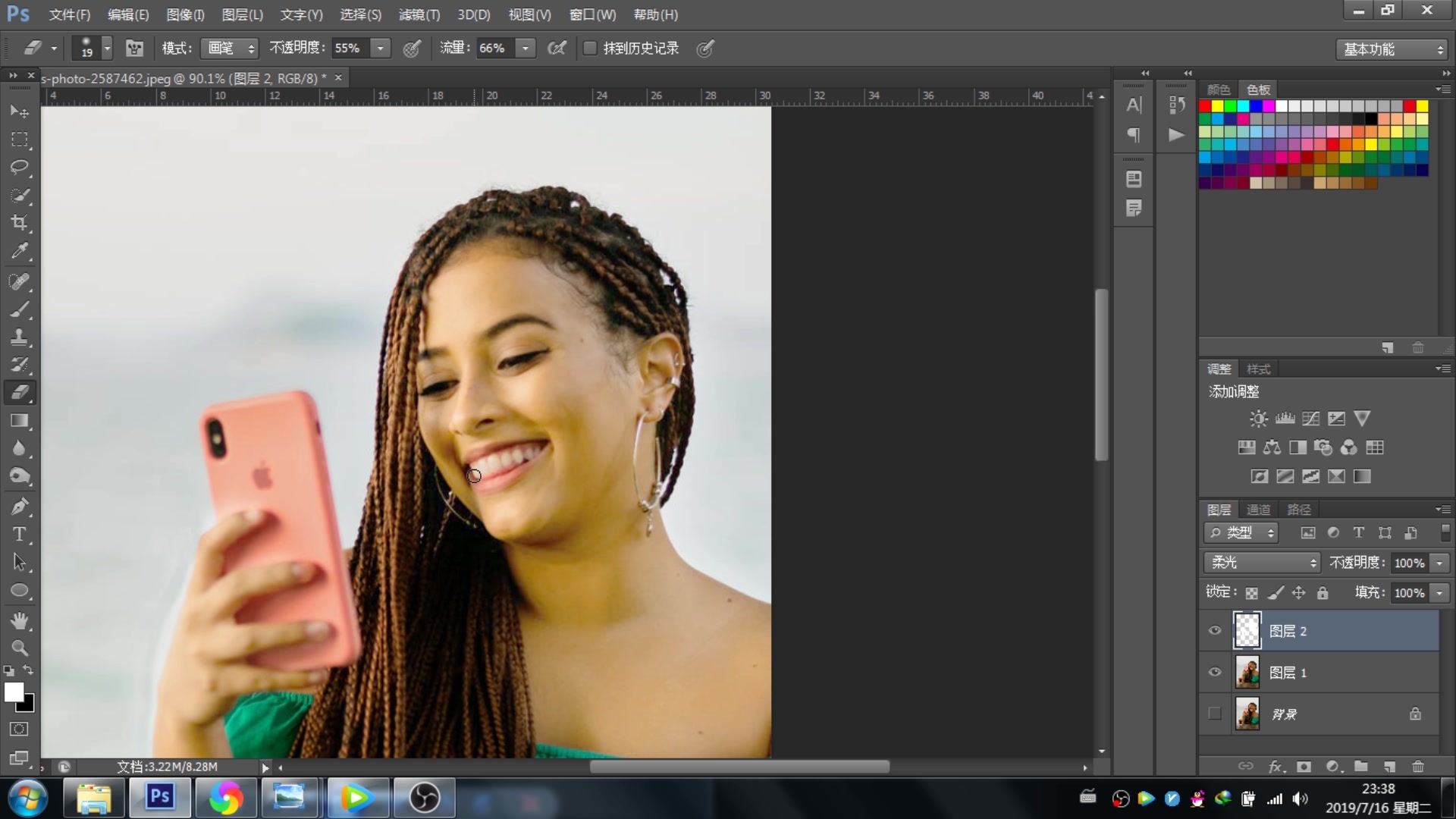Click the delete layer trash icon
The image size is (1456, 819).
(x=1417, y=767)
